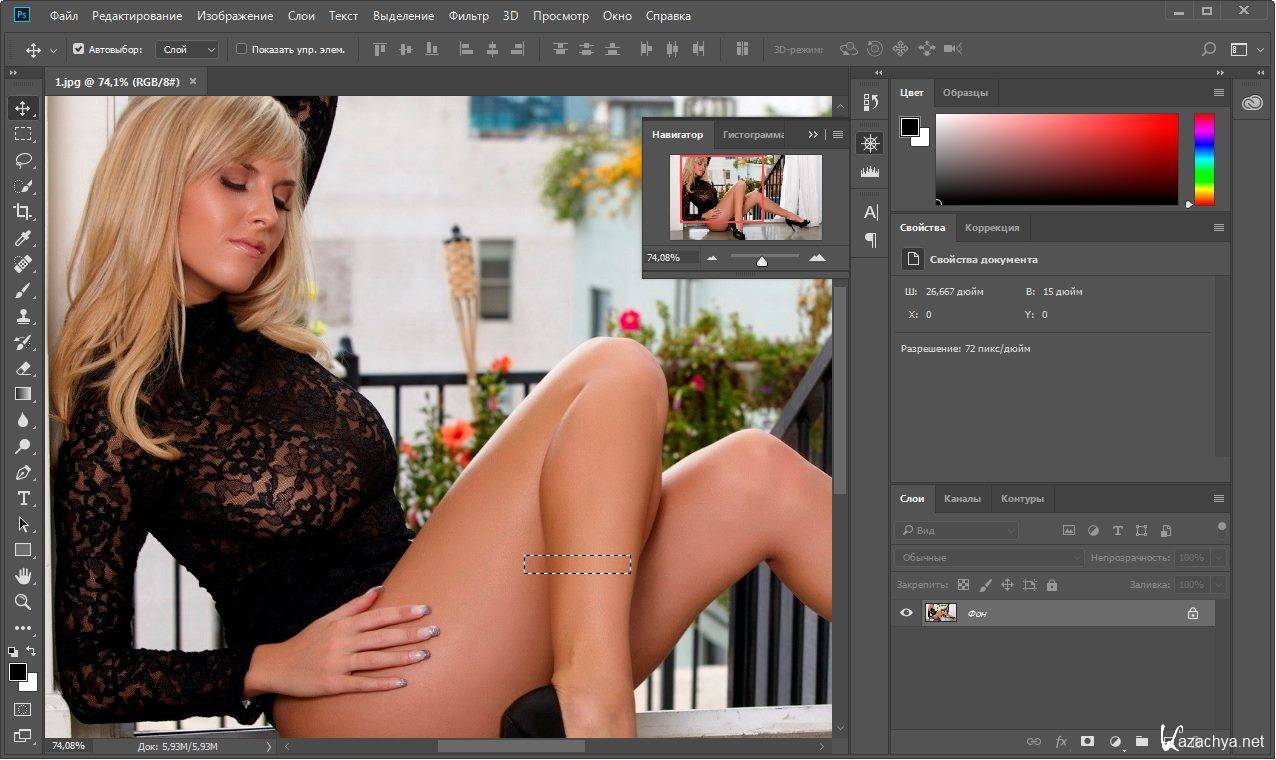Click the search icon in options bar
1276x760 pixels.
tap(1209, 49)
